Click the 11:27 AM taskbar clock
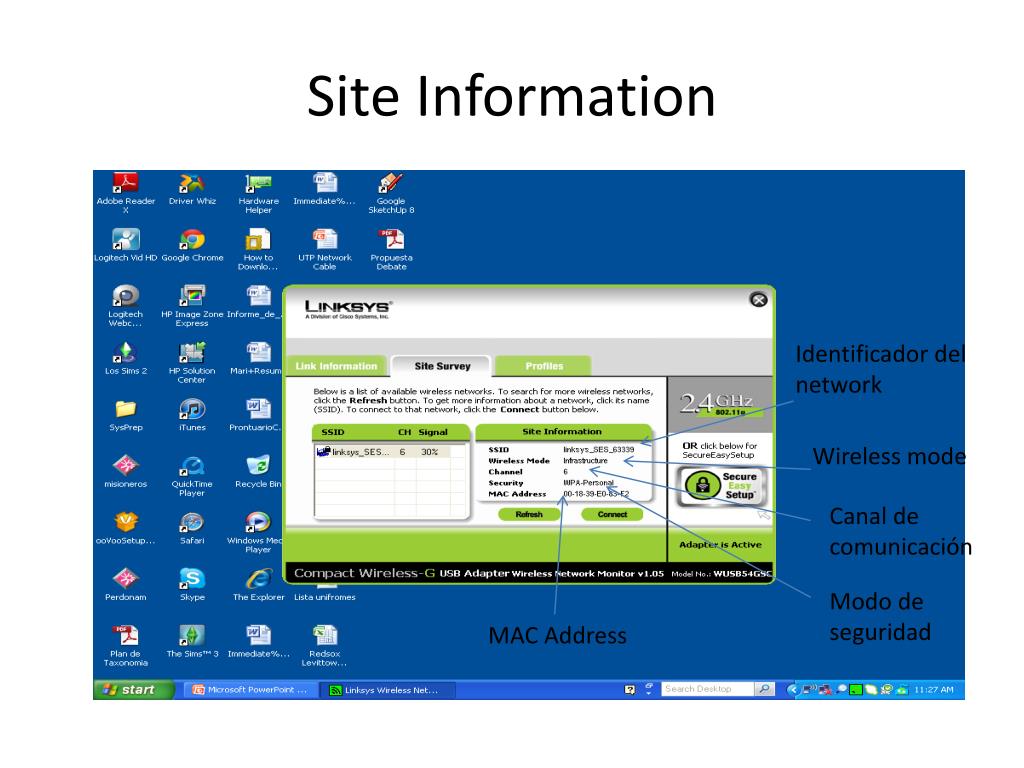1024x768 pixels. [934, 690]
